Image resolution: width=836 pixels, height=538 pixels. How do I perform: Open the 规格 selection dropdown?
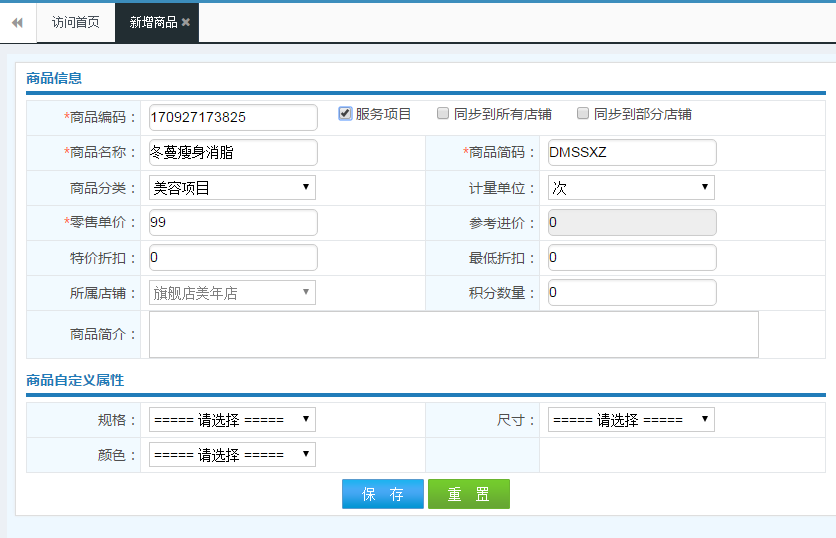232,419
